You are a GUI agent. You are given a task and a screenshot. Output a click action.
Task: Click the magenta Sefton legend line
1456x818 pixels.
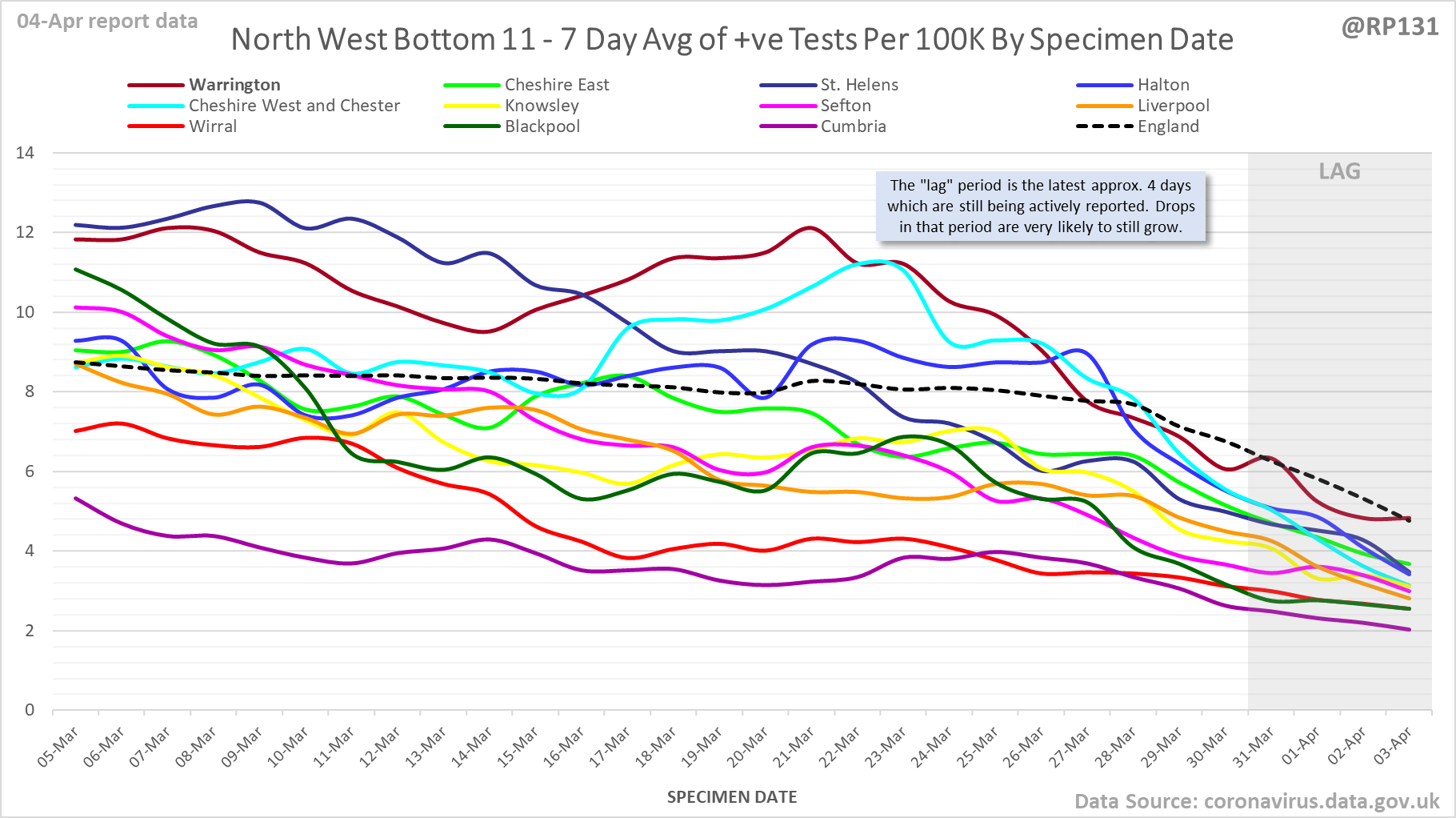pos(788,106)
